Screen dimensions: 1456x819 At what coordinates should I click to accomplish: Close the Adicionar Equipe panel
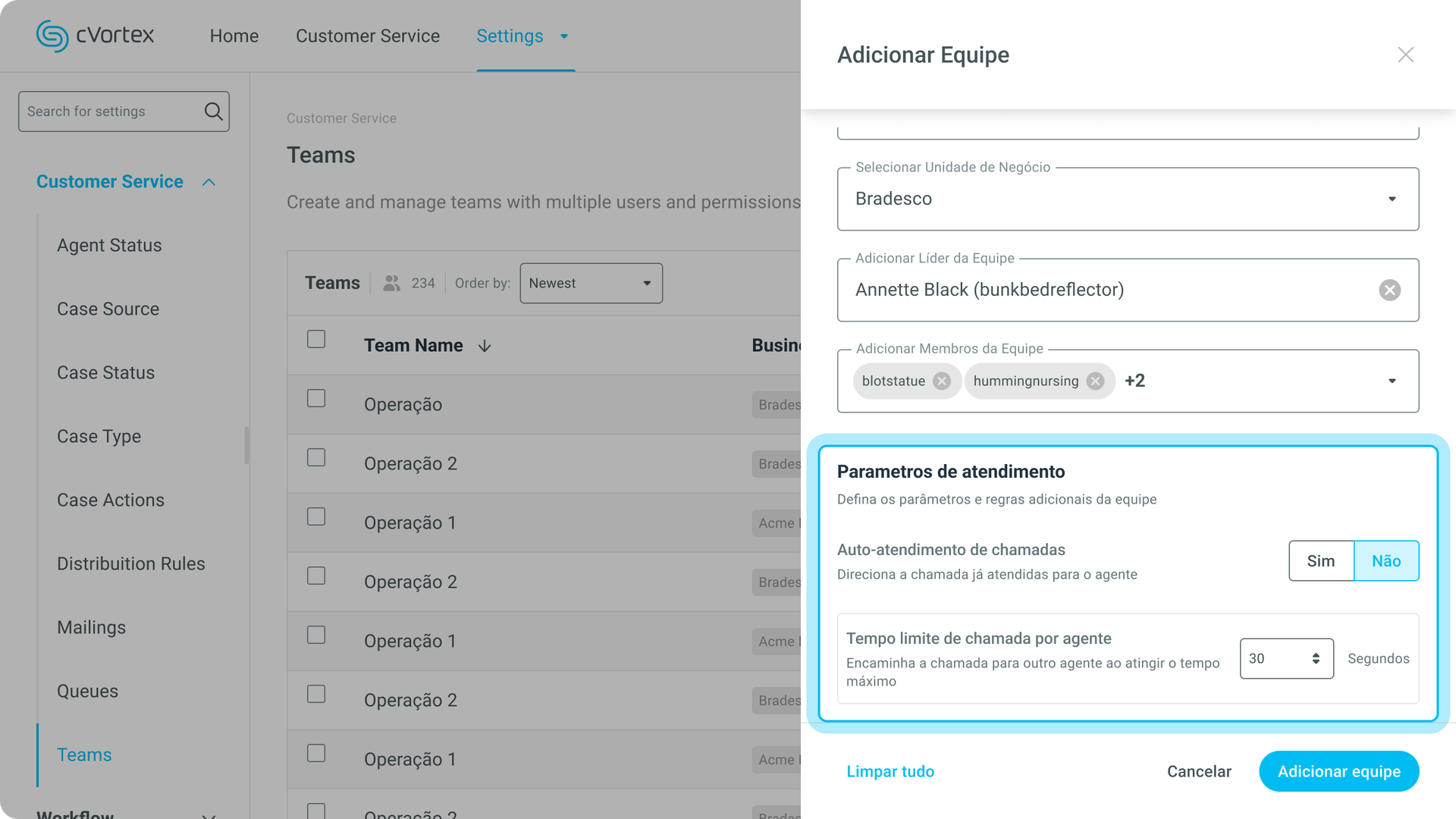coord(1405,55)
